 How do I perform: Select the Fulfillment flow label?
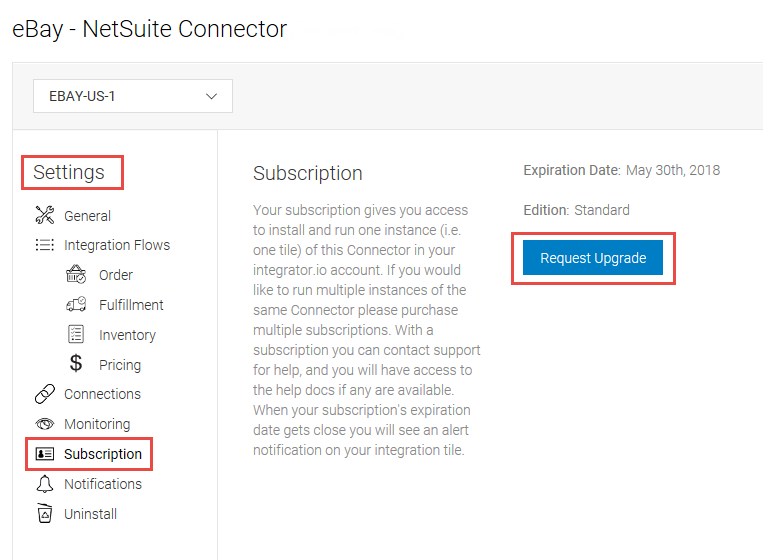coord(131,305)
